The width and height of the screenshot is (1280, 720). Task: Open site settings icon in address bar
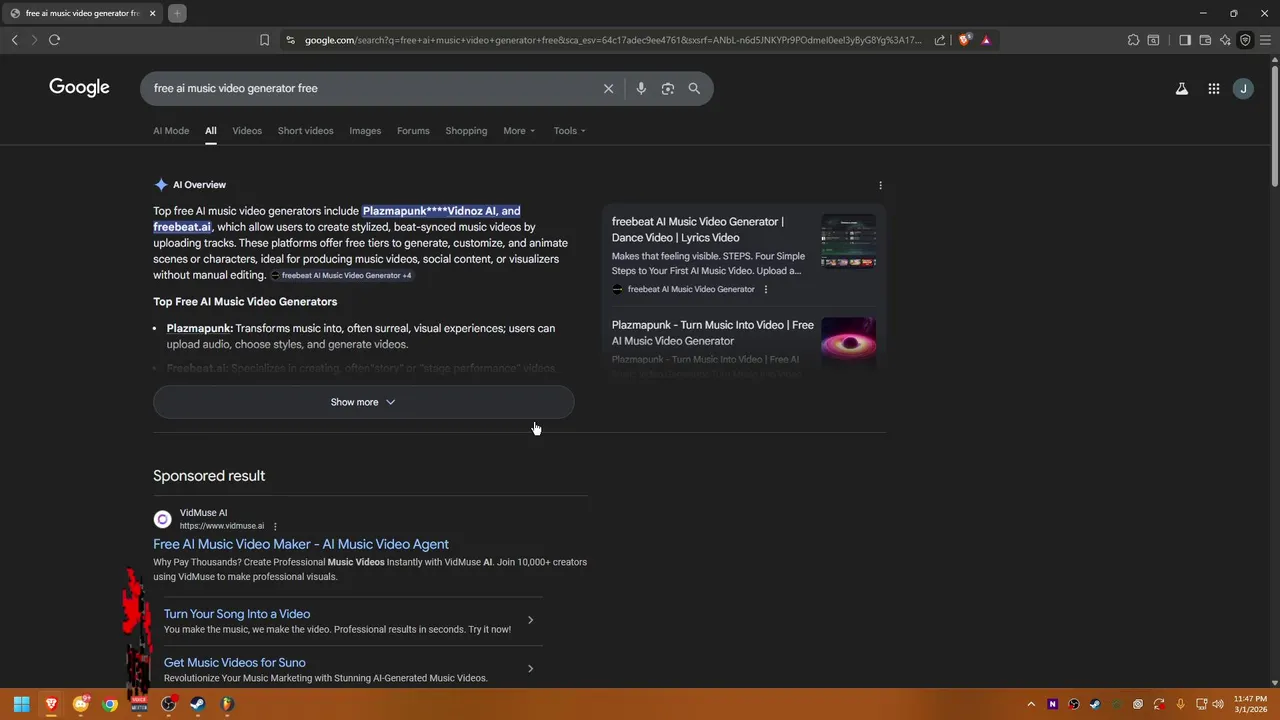[290, 40]
